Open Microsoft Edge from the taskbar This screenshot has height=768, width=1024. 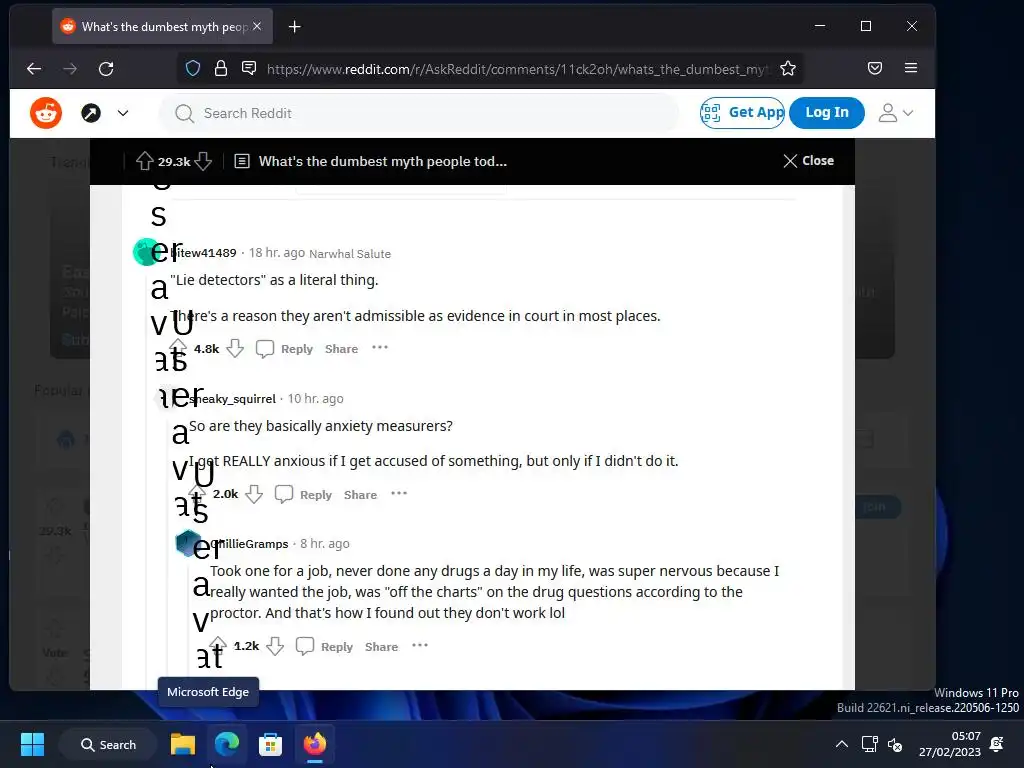[x=227, y=744]
